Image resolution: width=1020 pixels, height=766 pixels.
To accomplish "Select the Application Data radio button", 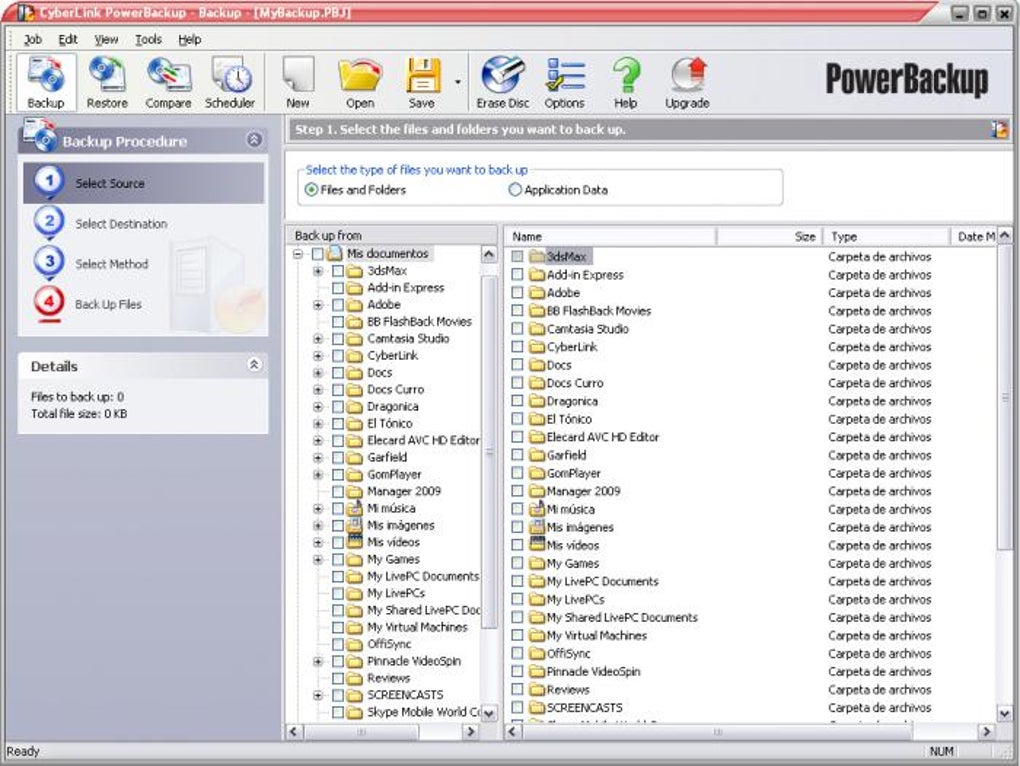I will click(516, 190).
